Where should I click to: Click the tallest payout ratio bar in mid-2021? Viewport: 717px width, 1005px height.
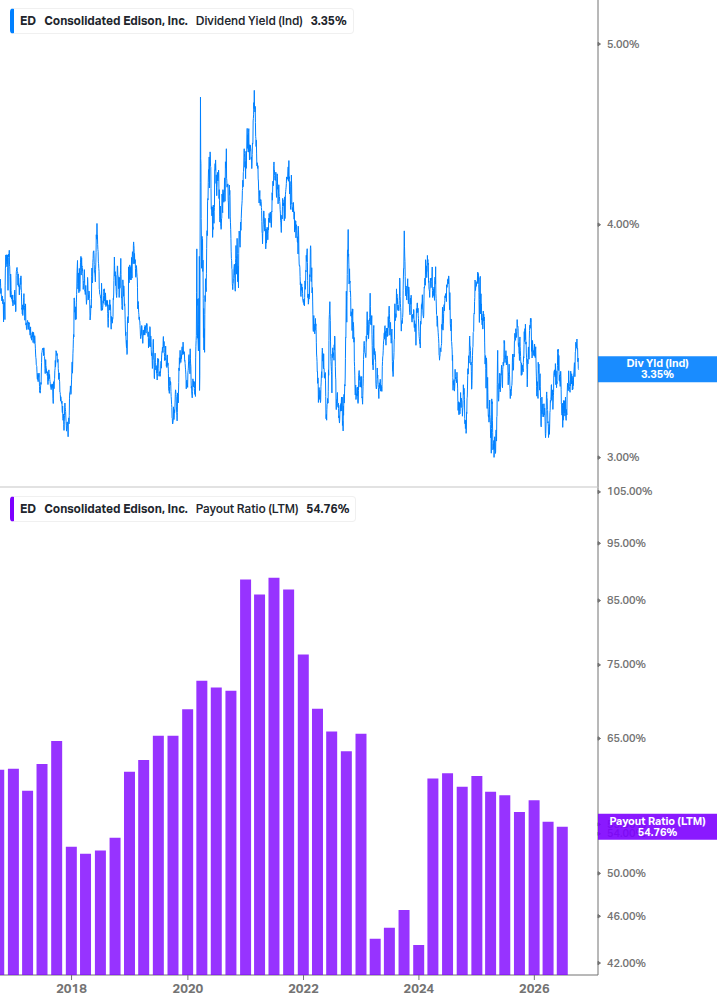coord(274,776)
